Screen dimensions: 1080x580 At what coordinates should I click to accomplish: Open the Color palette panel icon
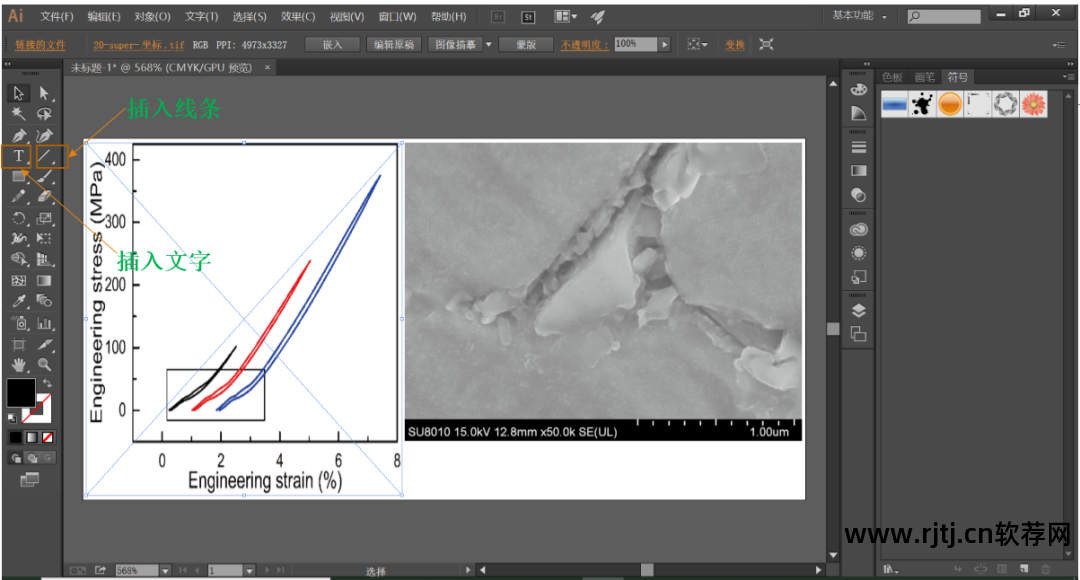(858, 90)
